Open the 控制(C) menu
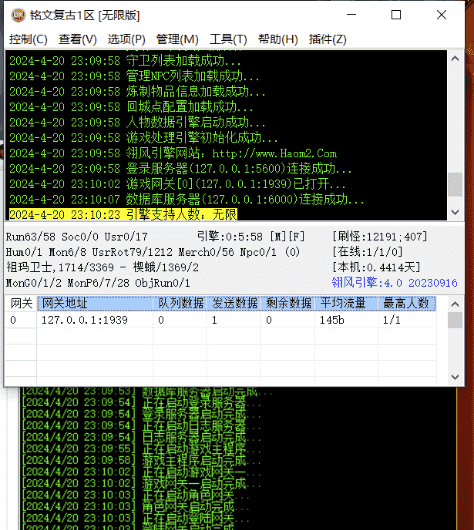Image resolution: width=474 pixels, height=530 pixels. click(x=28, y=39)
